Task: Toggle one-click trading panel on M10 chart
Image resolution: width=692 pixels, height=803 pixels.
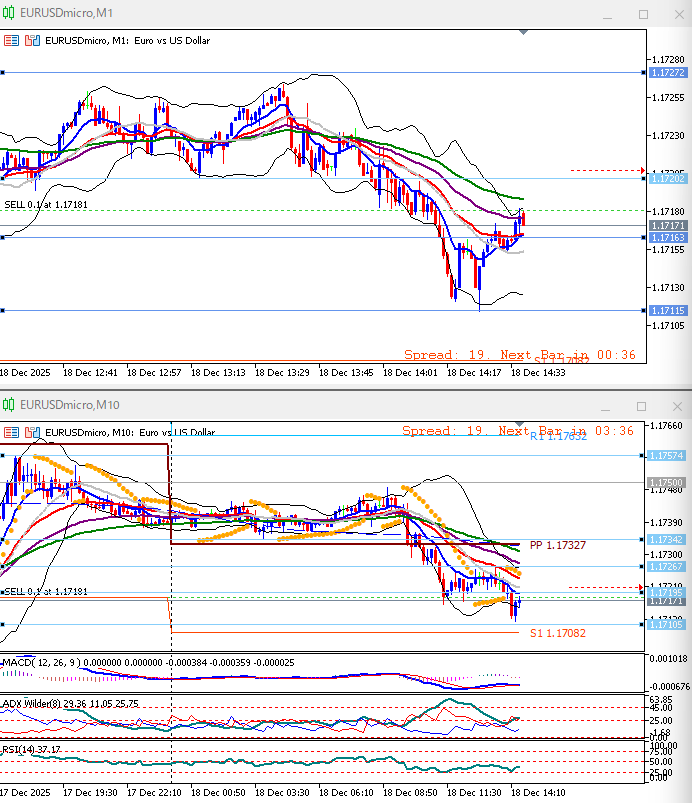Action: coord(11,432)
